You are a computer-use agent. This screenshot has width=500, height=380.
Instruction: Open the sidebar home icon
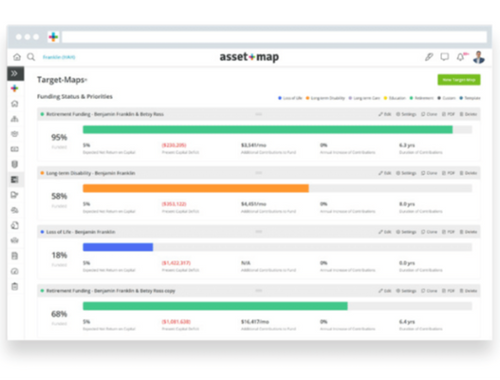click(x=15, y=104)
